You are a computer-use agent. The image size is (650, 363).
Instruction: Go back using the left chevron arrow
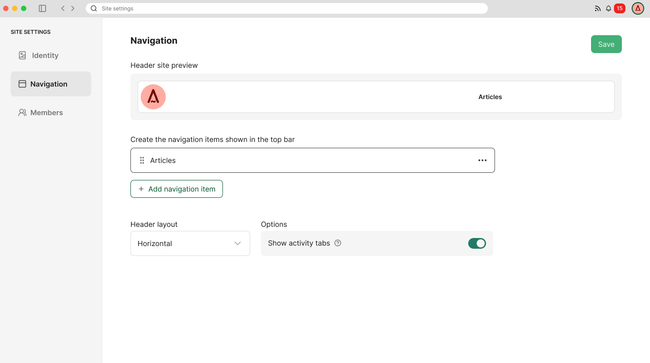click(x=63, y=8)
